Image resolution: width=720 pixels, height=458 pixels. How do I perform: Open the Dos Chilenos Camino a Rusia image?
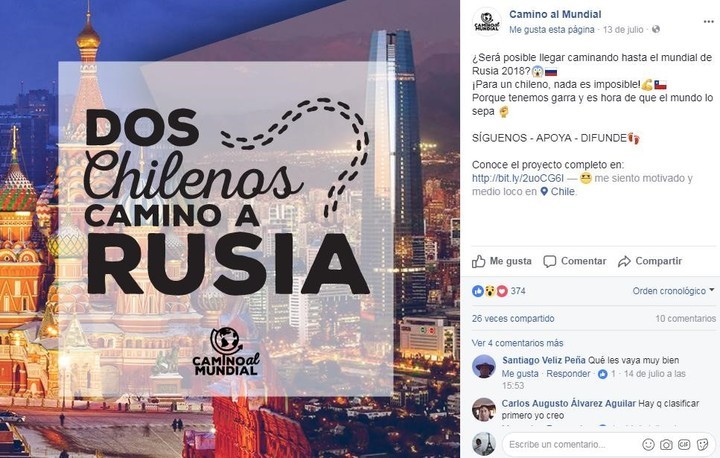[x=230, y=229]
